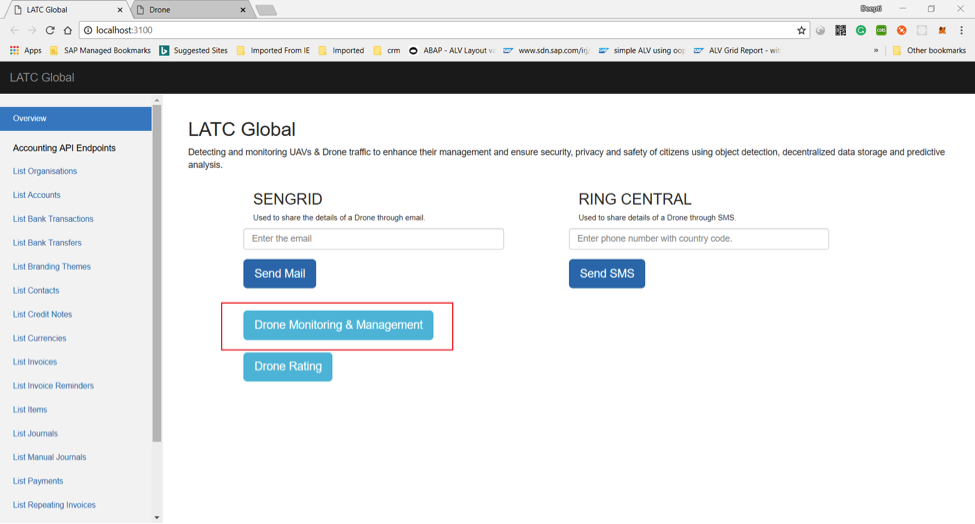Select Overview in the sidebar
The height and width of the screenshot is (524, 975).
pyautogui.click(x=75, y=118)
